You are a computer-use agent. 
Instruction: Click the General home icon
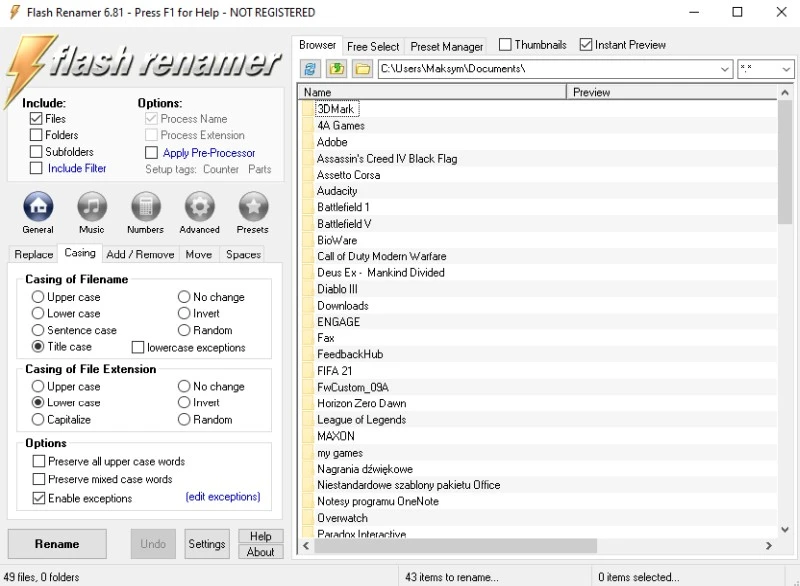pyautogui.click(x=37, y=207)
